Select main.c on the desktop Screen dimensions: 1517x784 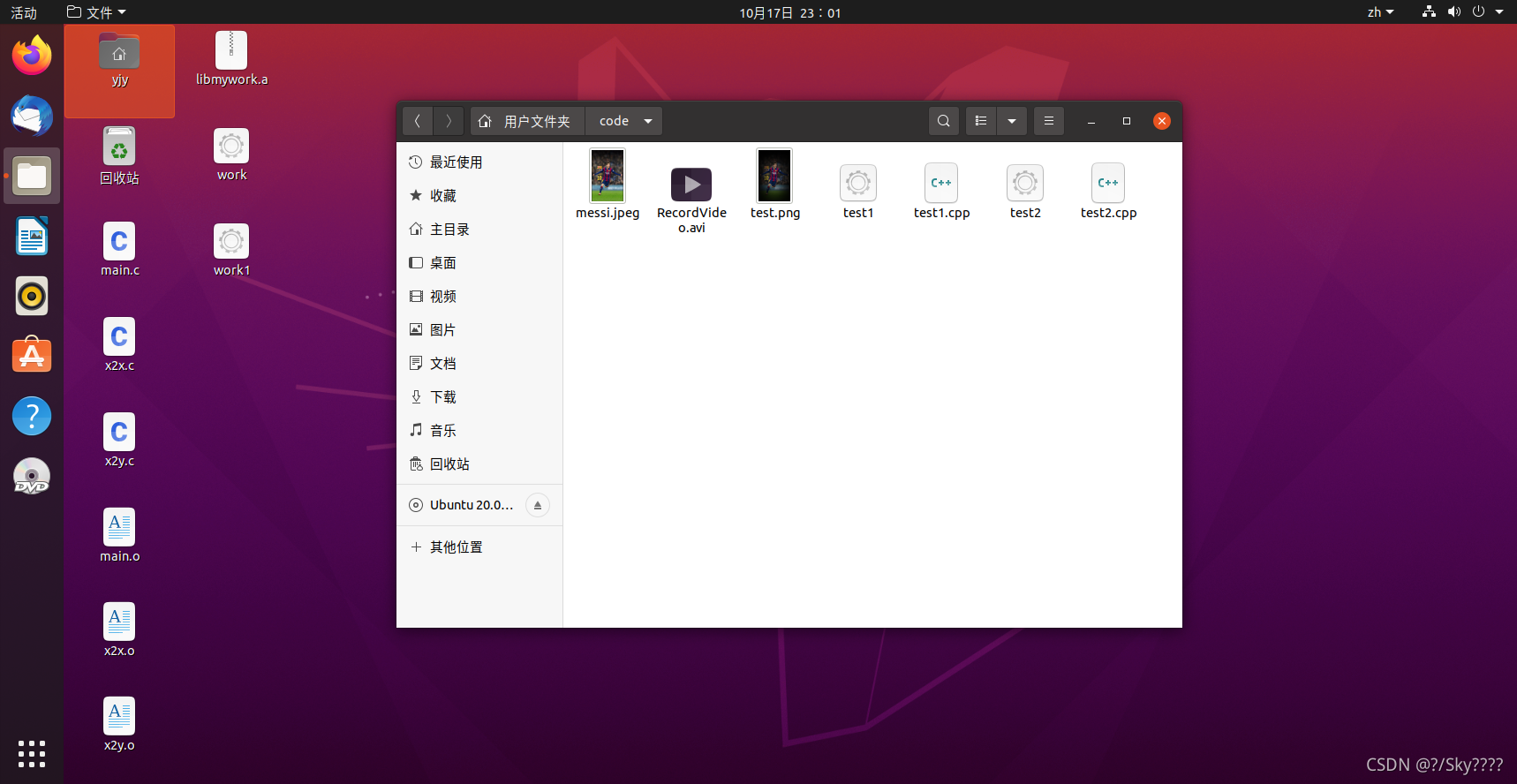click(119, 250)
